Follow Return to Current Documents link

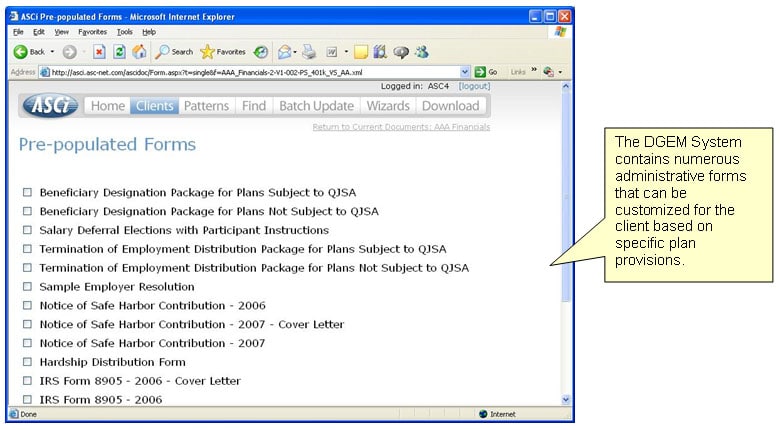point(401,127)
